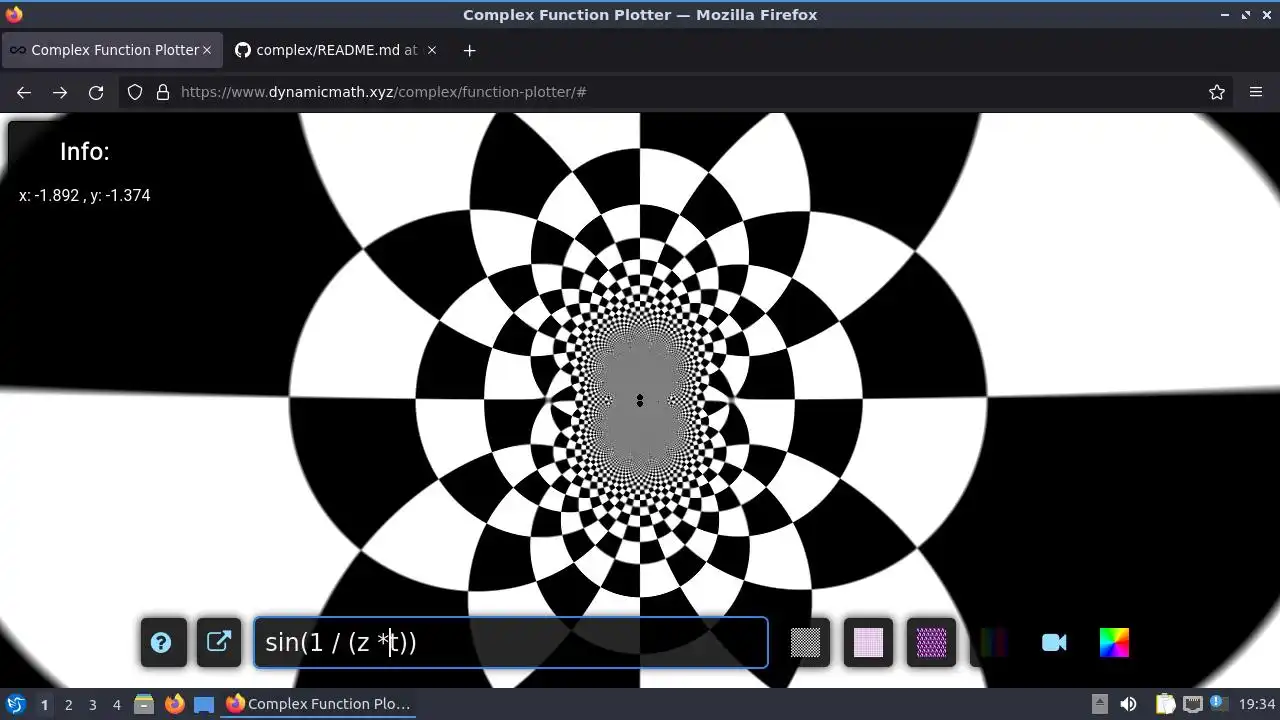Launch Firefox from the taskbar launcher

(x=174, y=704)
